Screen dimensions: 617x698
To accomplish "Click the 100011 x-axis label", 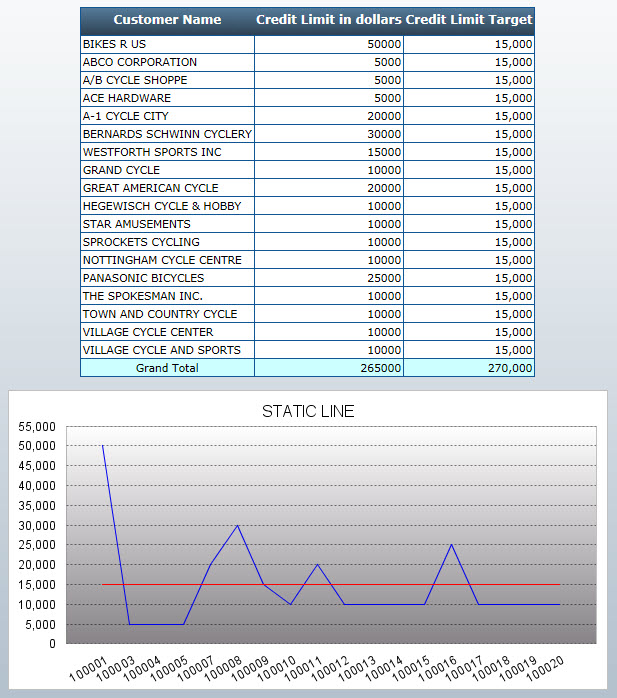I will [x=304, y=669].
